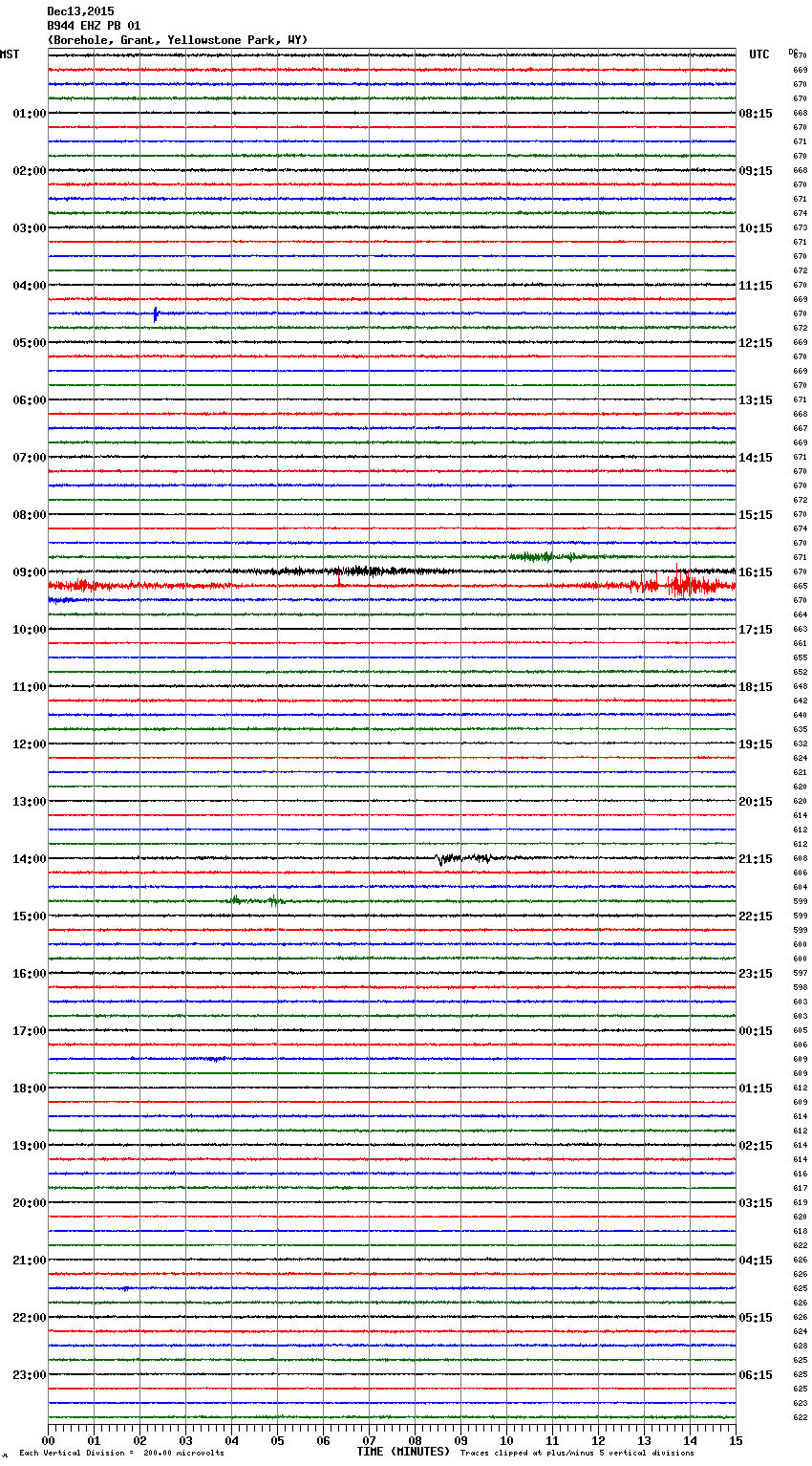
Task: Click minute tick label 15 on the bottom axis
Action: click(x=737, y=1440)
